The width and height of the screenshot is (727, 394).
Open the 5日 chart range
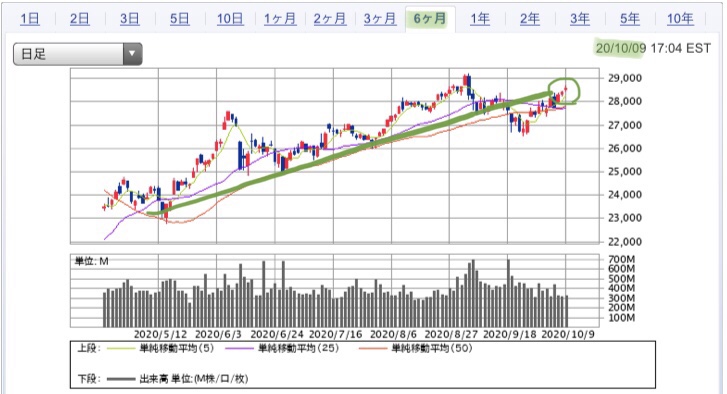coord(179,19)
